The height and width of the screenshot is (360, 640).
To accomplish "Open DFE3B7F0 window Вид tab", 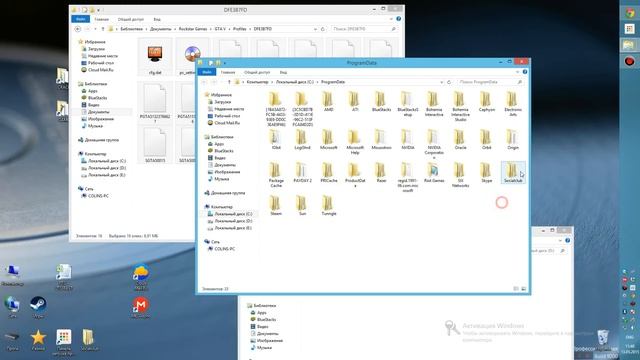I will point(157,19).
